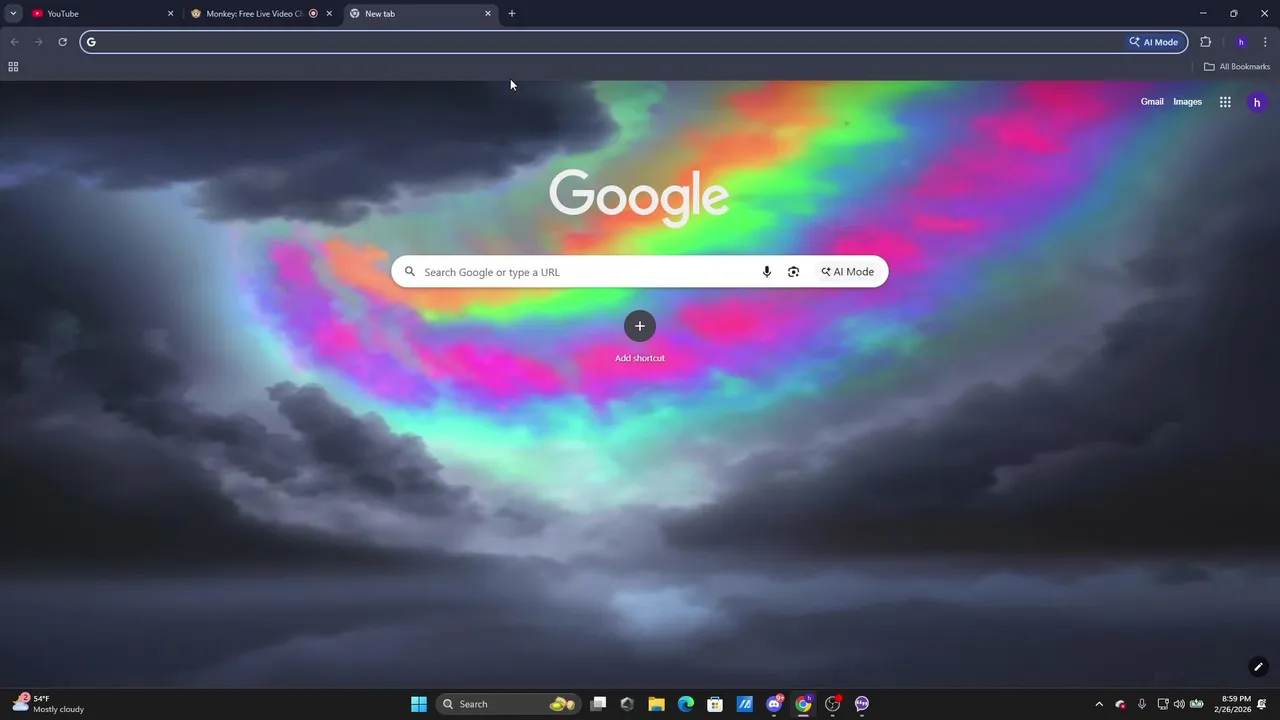Open AI Mode in the search box

coord(848,272)
